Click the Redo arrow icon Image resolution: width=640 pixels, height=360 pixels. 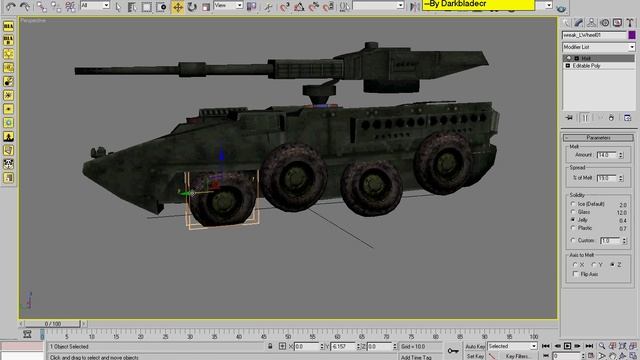coord(26,6)
